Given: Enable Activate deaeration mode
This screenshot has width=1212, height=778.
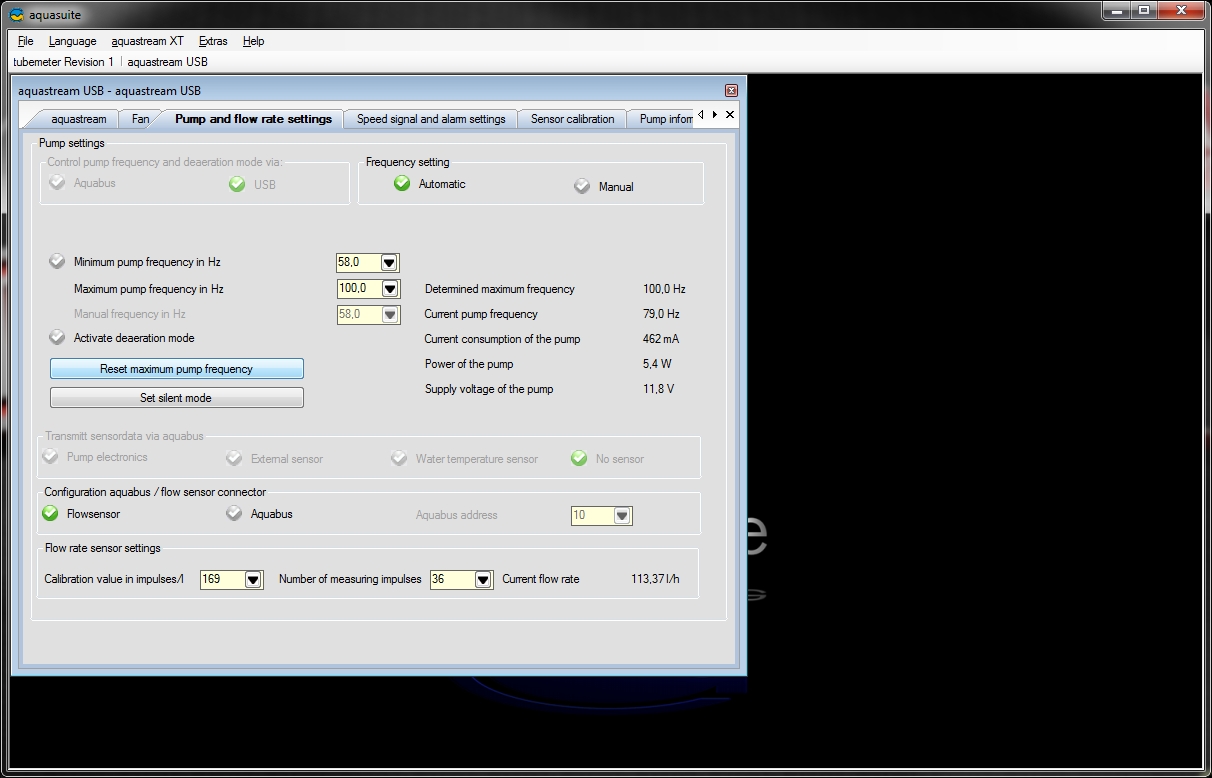Looking at the screenshot, I should coord(58,338).
